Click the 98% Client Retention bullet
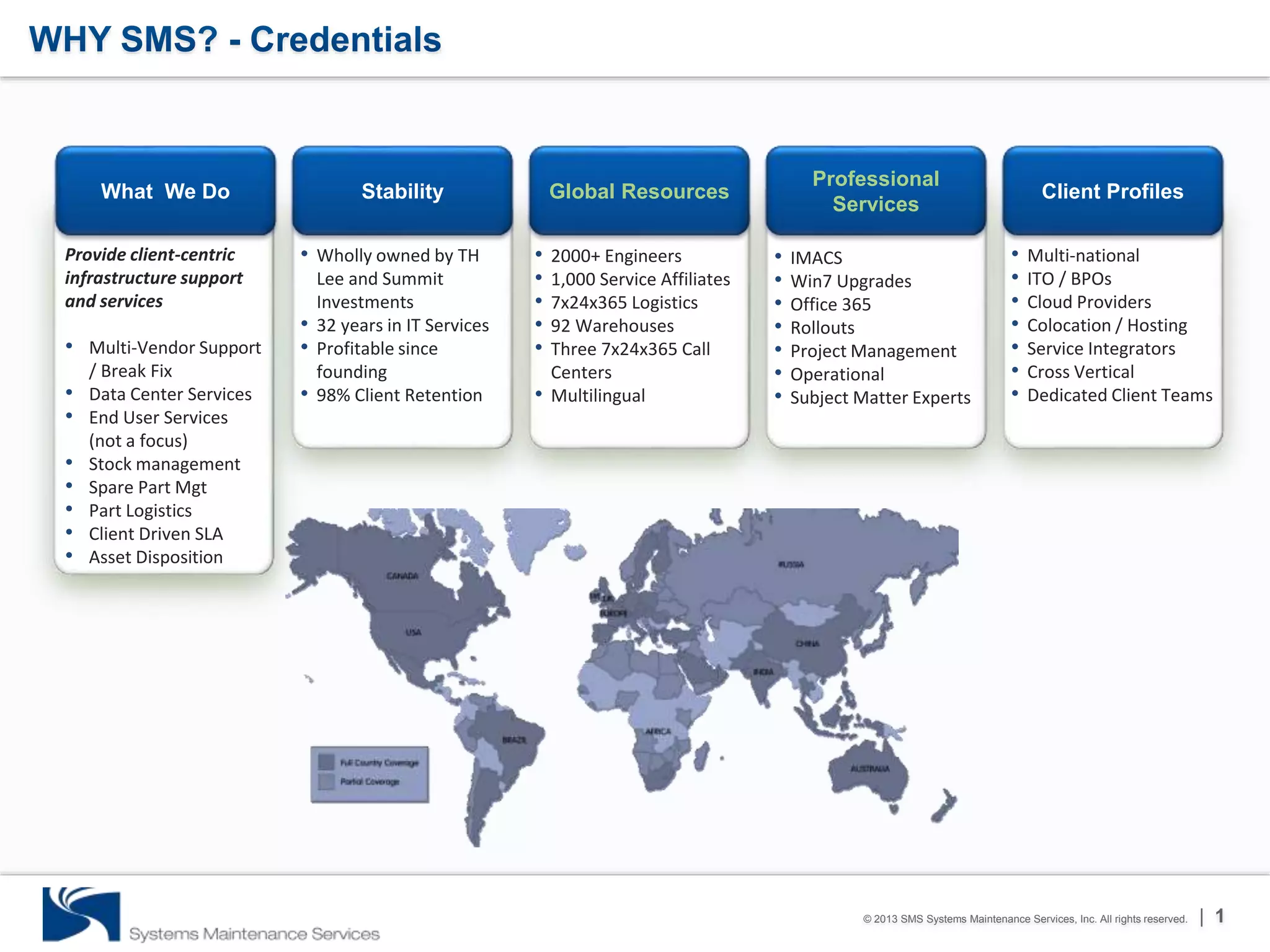The width and height of the screenshot is (1270, 952). coord(399,395)
